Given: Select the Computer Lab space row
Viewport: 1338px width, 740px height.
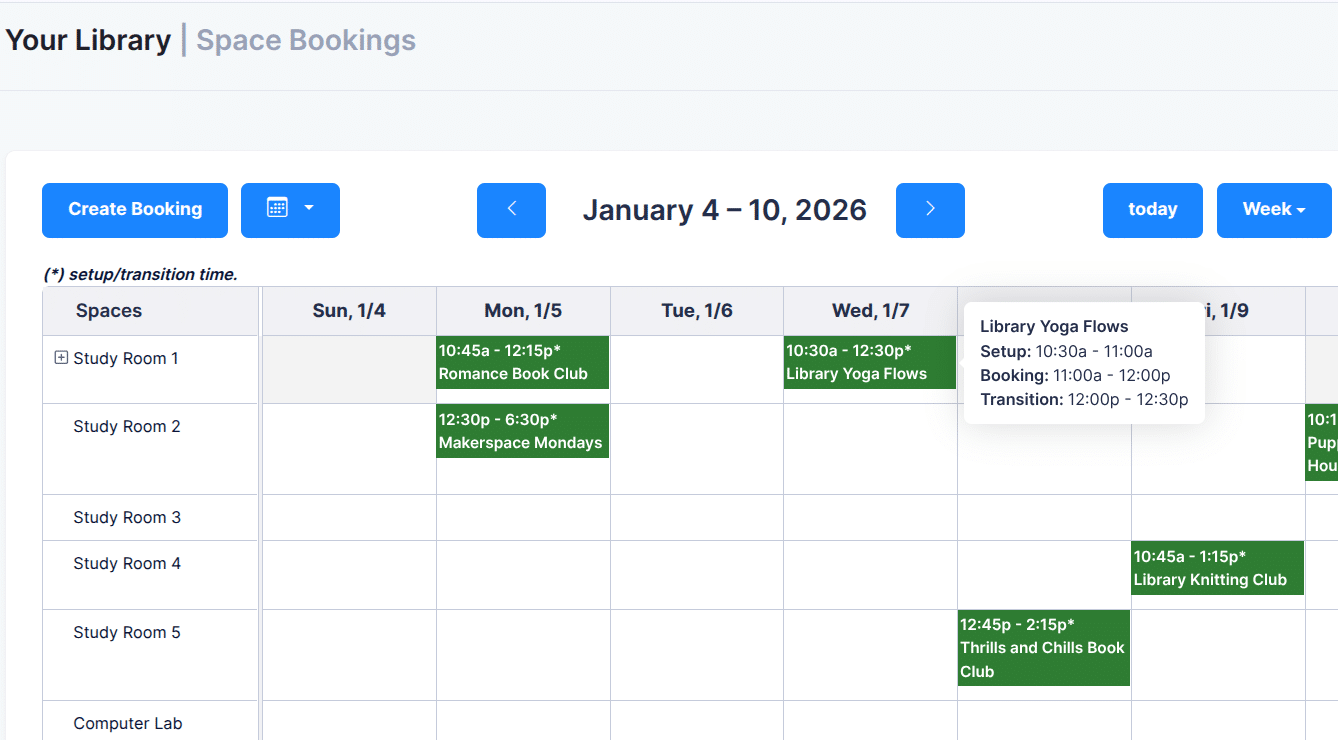Looking at the screenshot, I should point(128,723).
